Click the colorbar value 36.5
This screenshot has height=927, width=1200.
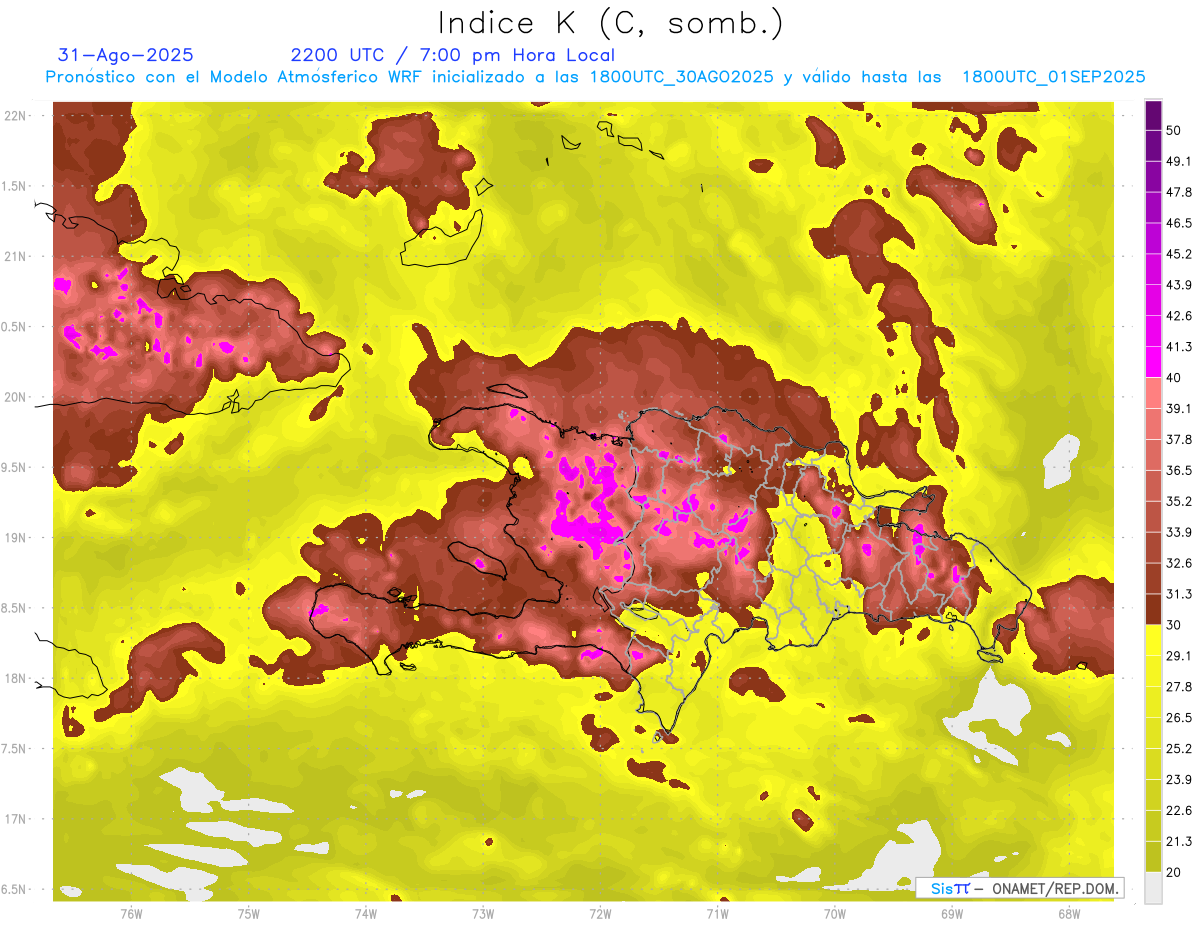[x=1178, y=470]
